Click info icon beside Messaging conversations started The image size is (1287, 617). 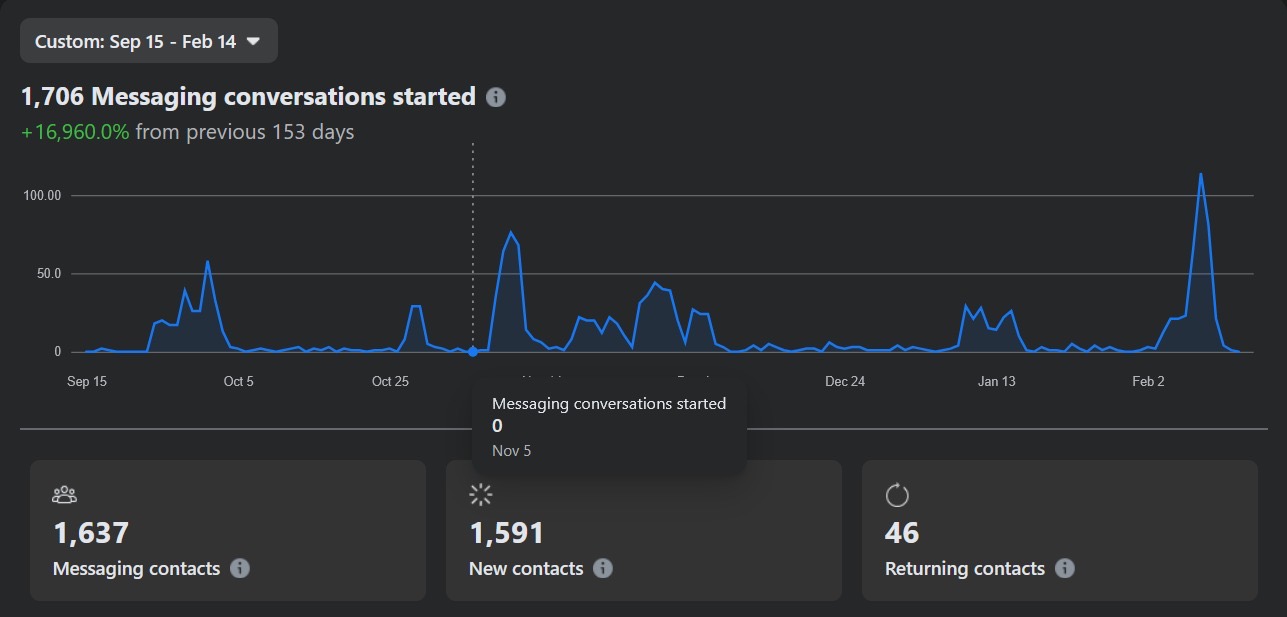tap(496, 97)
